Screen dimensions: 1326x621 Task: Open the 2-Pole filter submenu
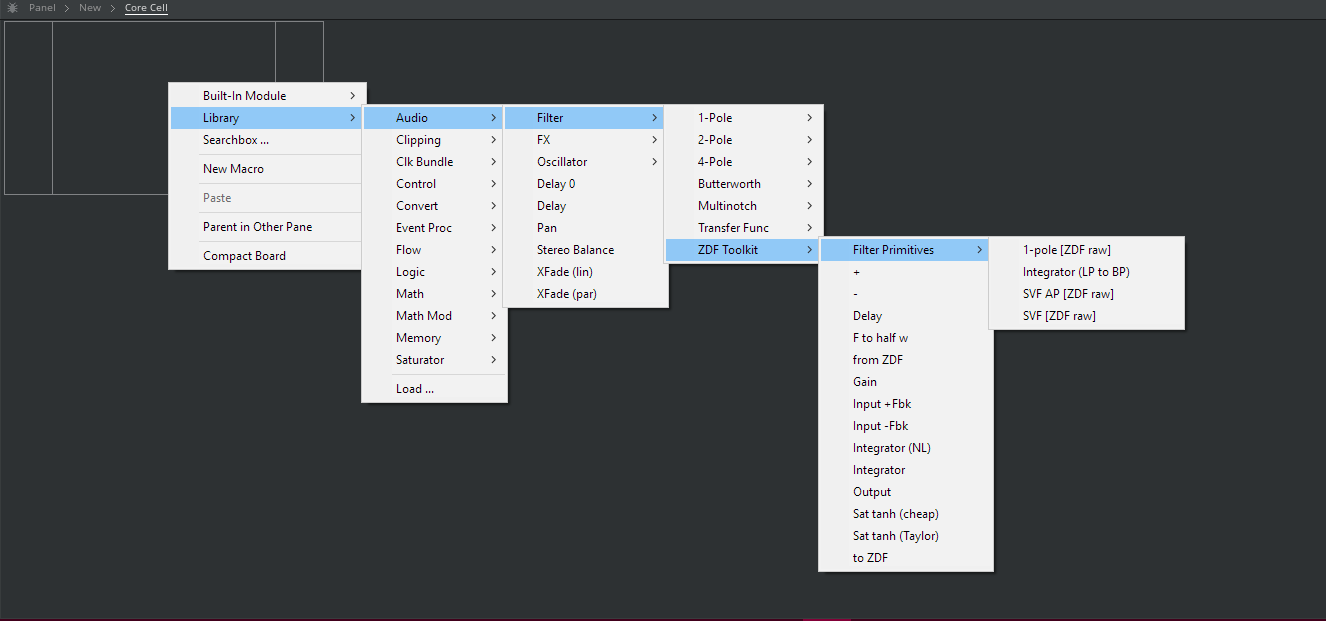[x=744, y=140]
